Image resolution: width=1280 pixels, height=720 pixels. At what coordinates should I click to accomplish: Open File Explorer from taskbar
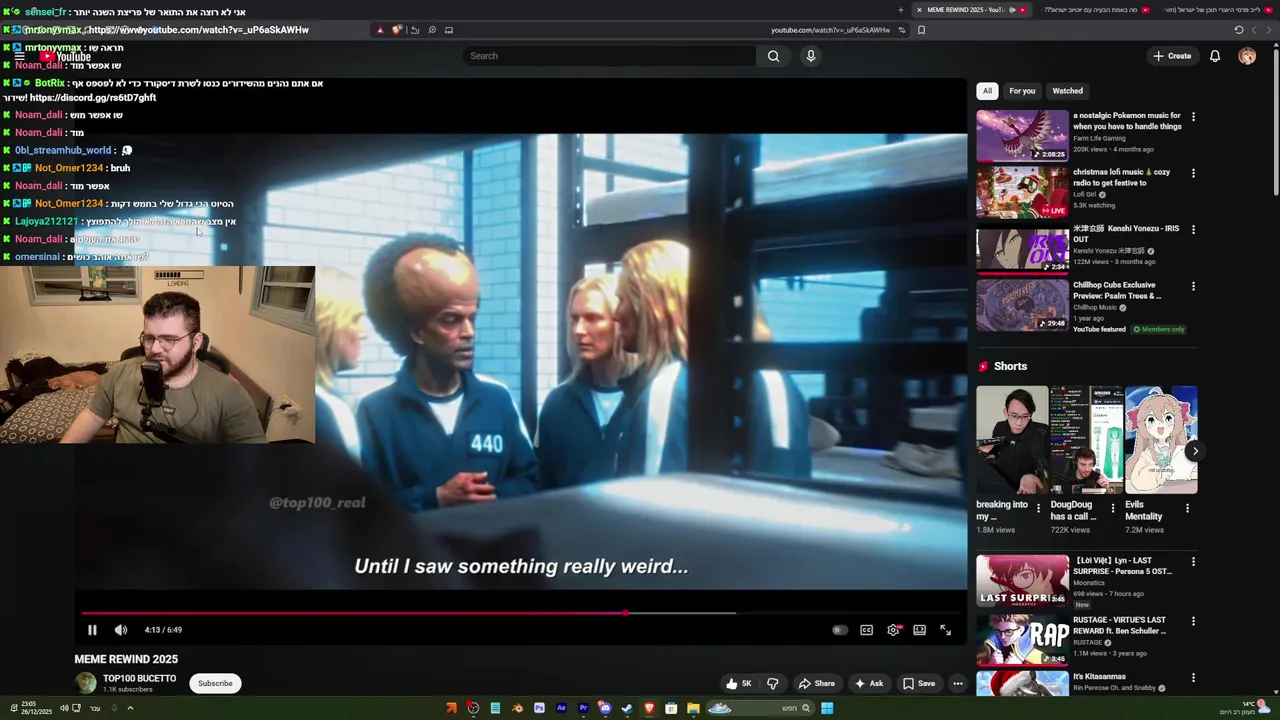pos(693,709)
